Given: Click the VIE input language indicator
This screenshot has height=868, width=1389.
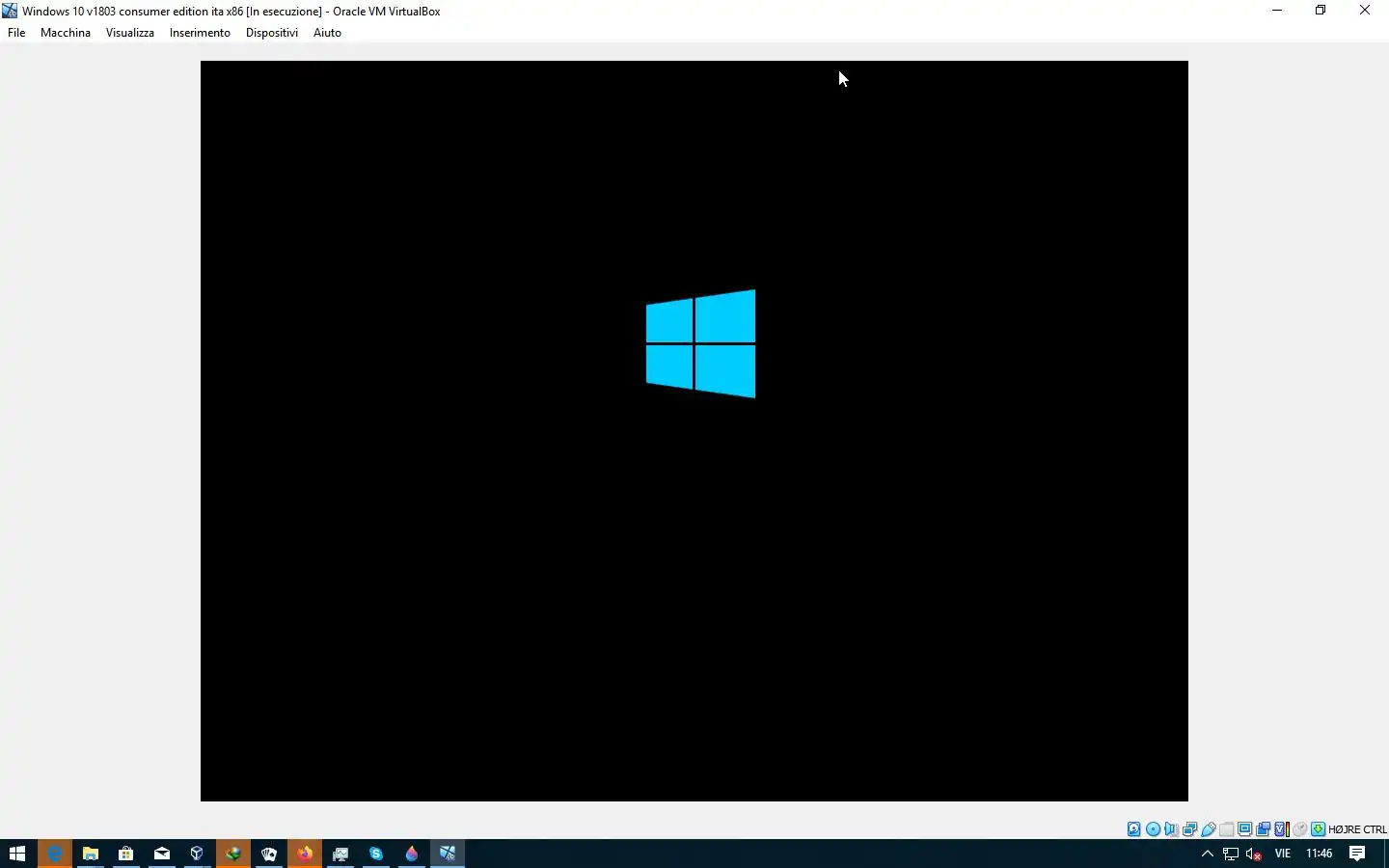Looking at the screenshot, I should click(x=1283, y=854).
